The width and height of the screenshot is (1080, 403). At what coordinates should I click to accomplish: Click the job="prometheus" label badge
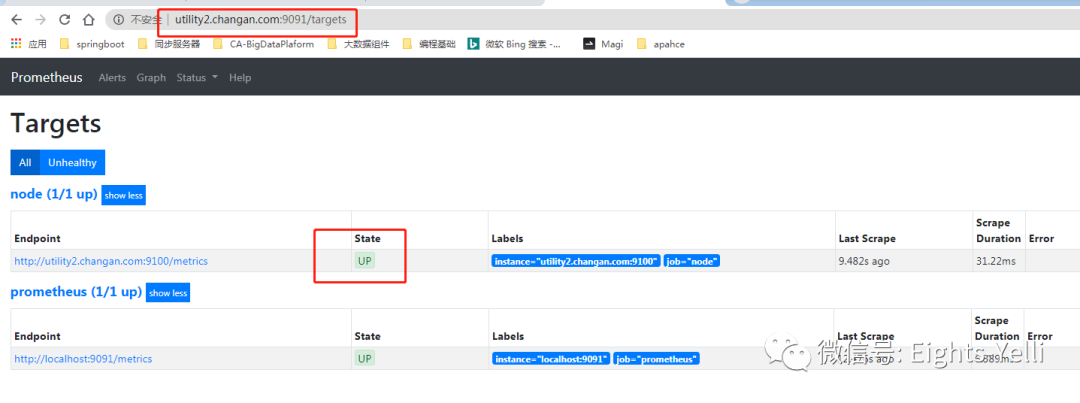click(x=656, y=359)
